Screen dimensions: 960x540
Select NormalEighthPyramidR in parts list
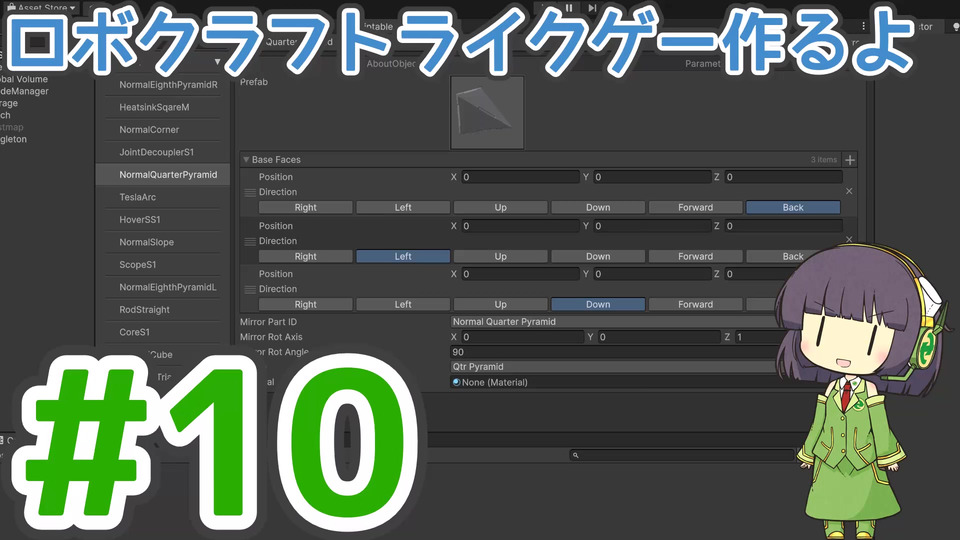coord(168,85)
